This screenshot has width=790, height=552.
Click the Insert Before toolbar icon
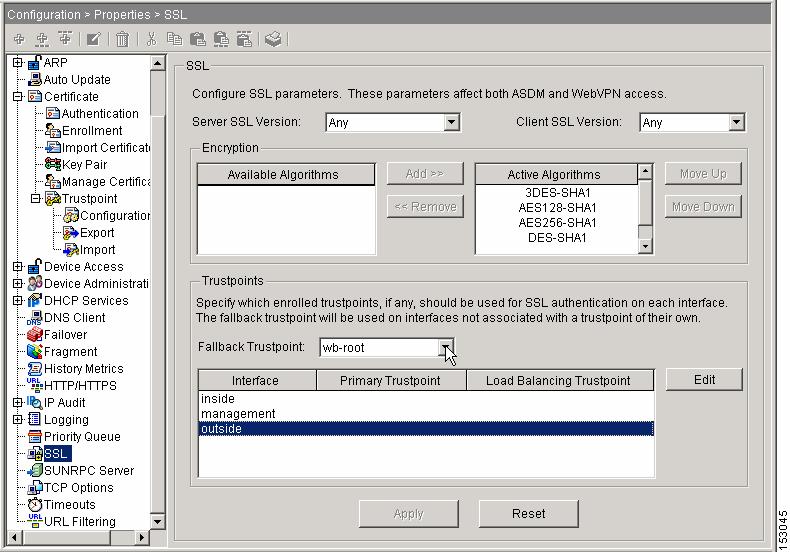point(65,38)
